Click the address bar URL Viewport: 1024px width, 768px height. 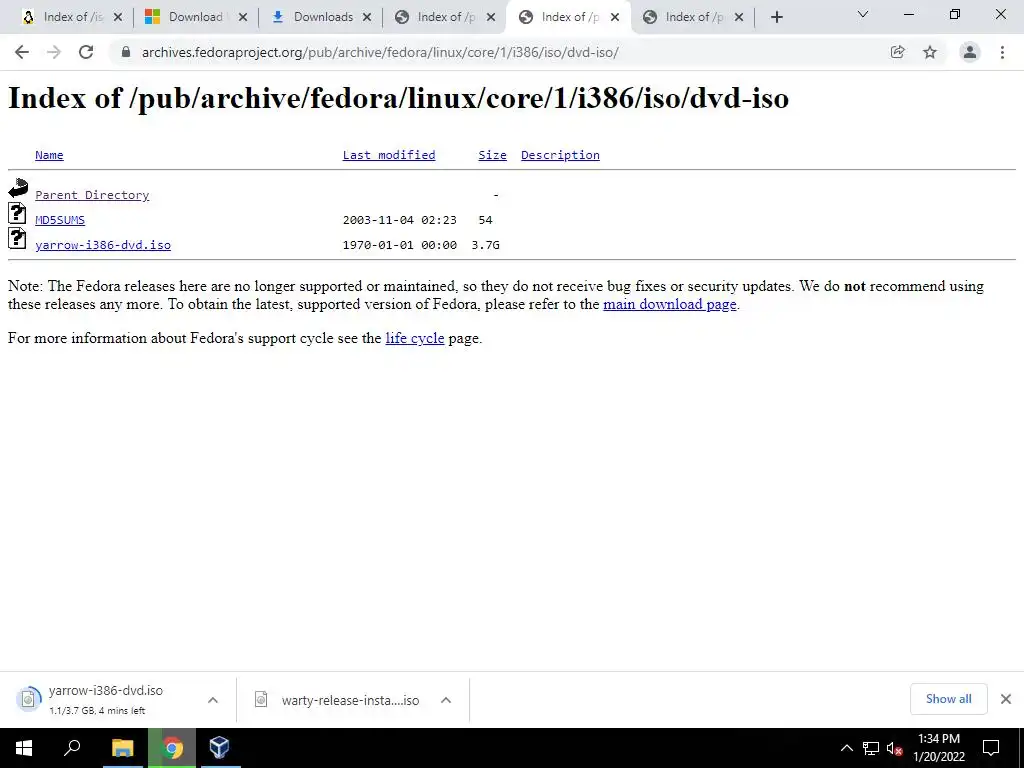click(x=380, y=52)
